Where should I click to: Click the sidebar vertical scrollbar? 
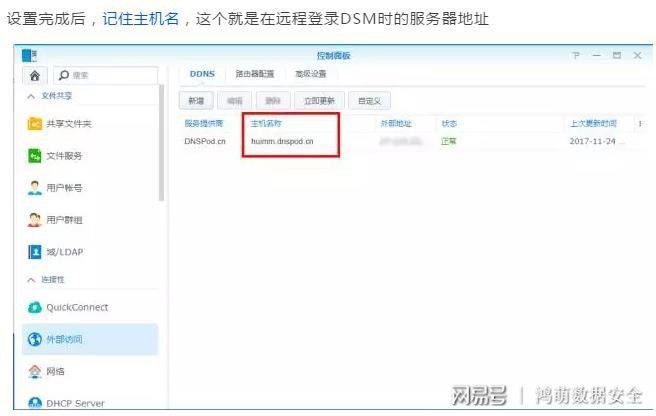tap(161, 142)
